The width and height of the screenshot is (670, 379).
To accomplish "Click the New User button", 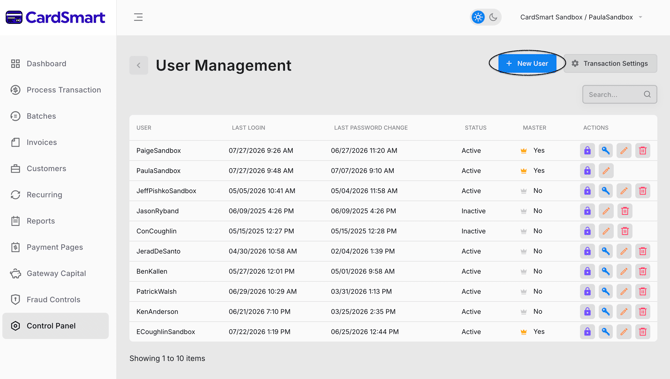I will [x=527, y=63].
